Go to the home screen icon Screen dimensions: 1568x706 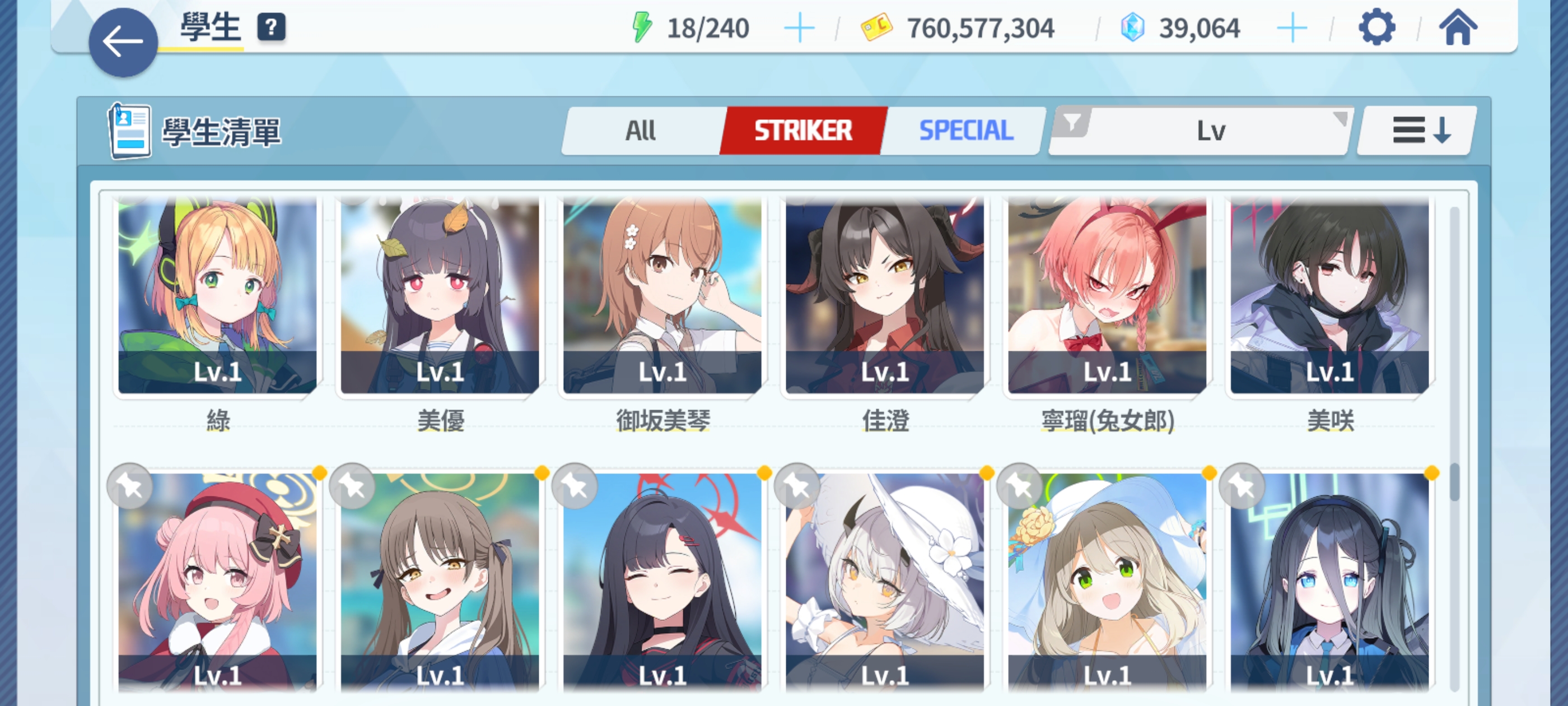coord(1458,27)
